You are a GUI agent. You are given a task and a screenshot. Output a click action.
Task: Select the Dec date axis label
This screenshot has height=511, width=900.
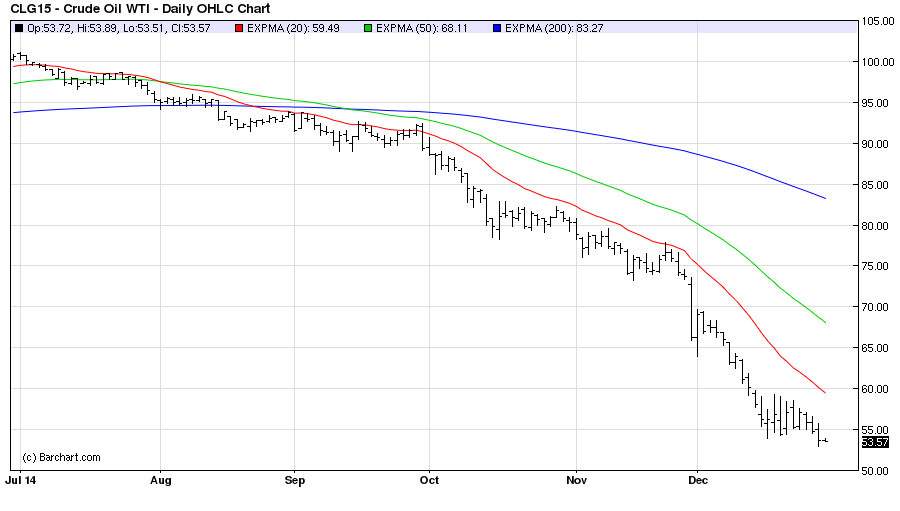[698, 481]
